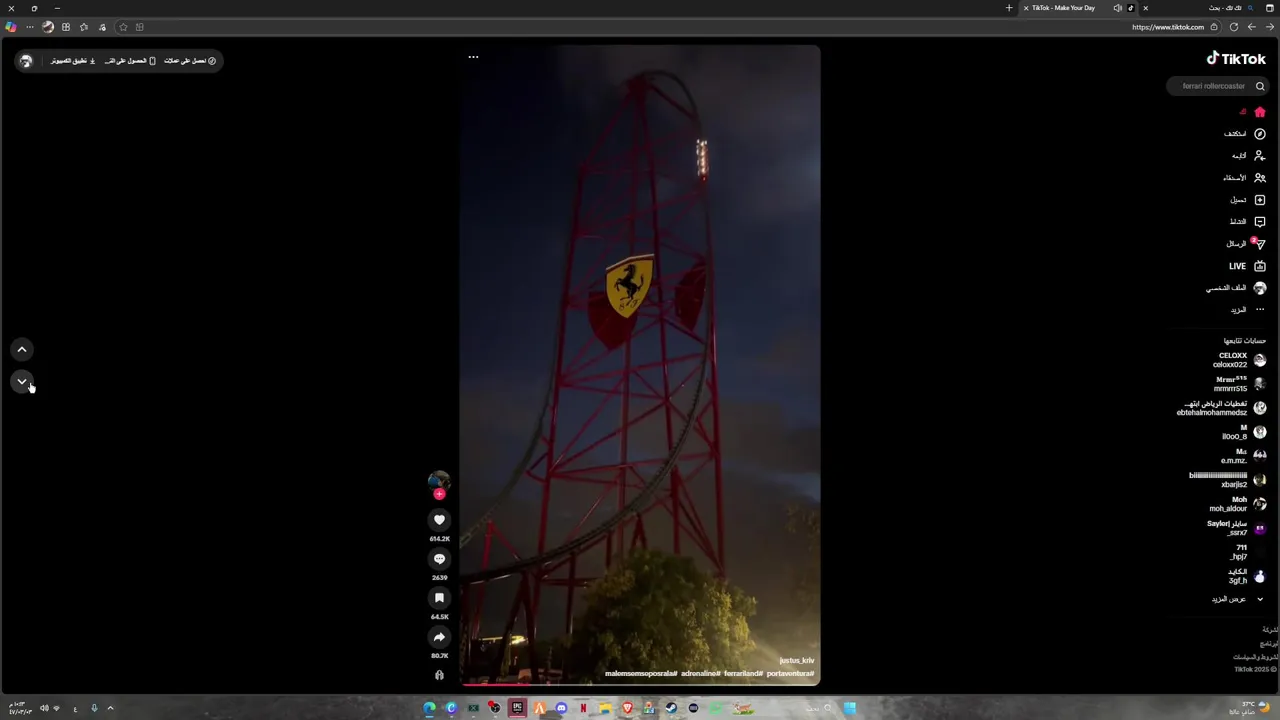Open the Following sidebar item
The image size is (1280, 720).
click(1249, 156)
